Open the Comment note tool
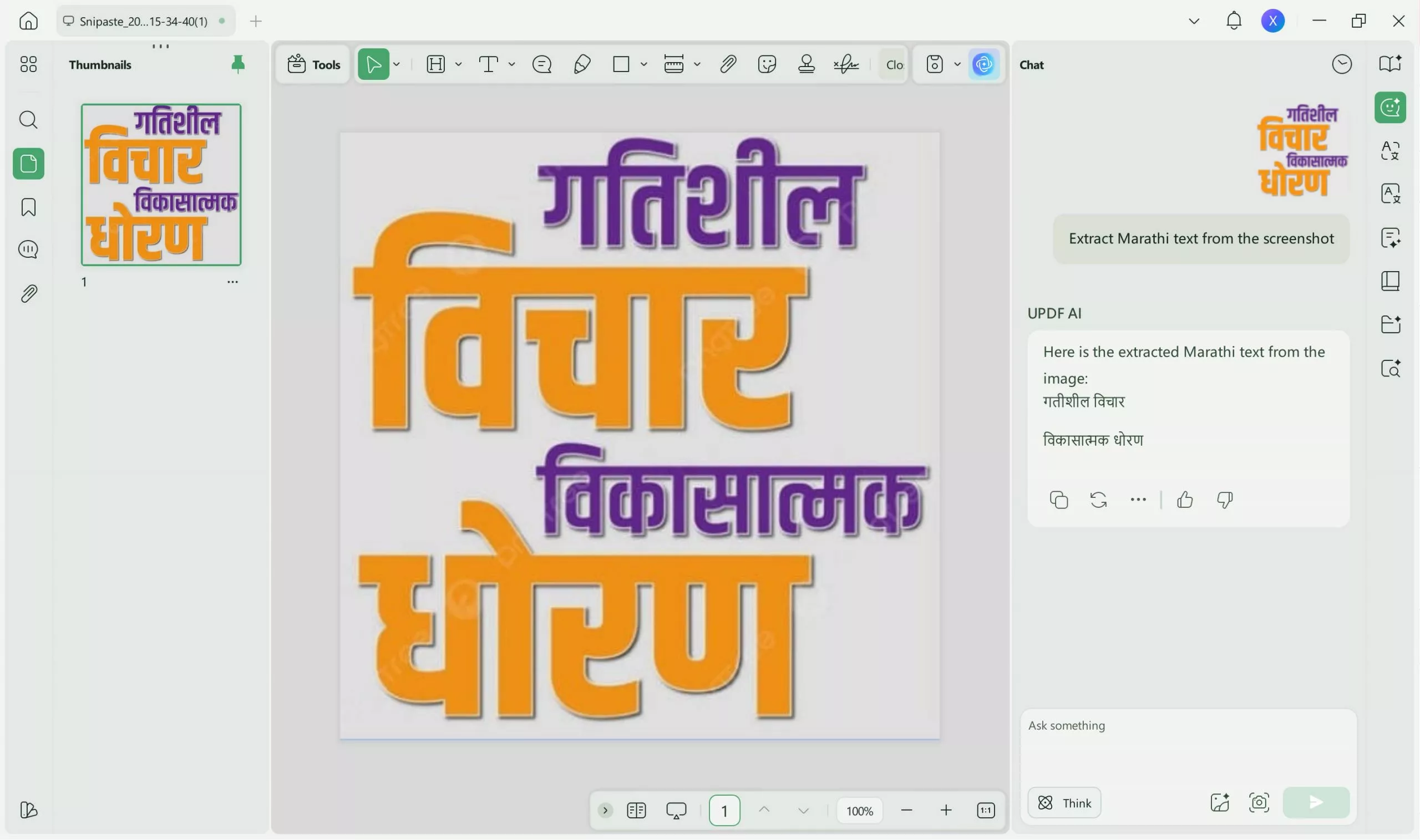 click(542, 64)
